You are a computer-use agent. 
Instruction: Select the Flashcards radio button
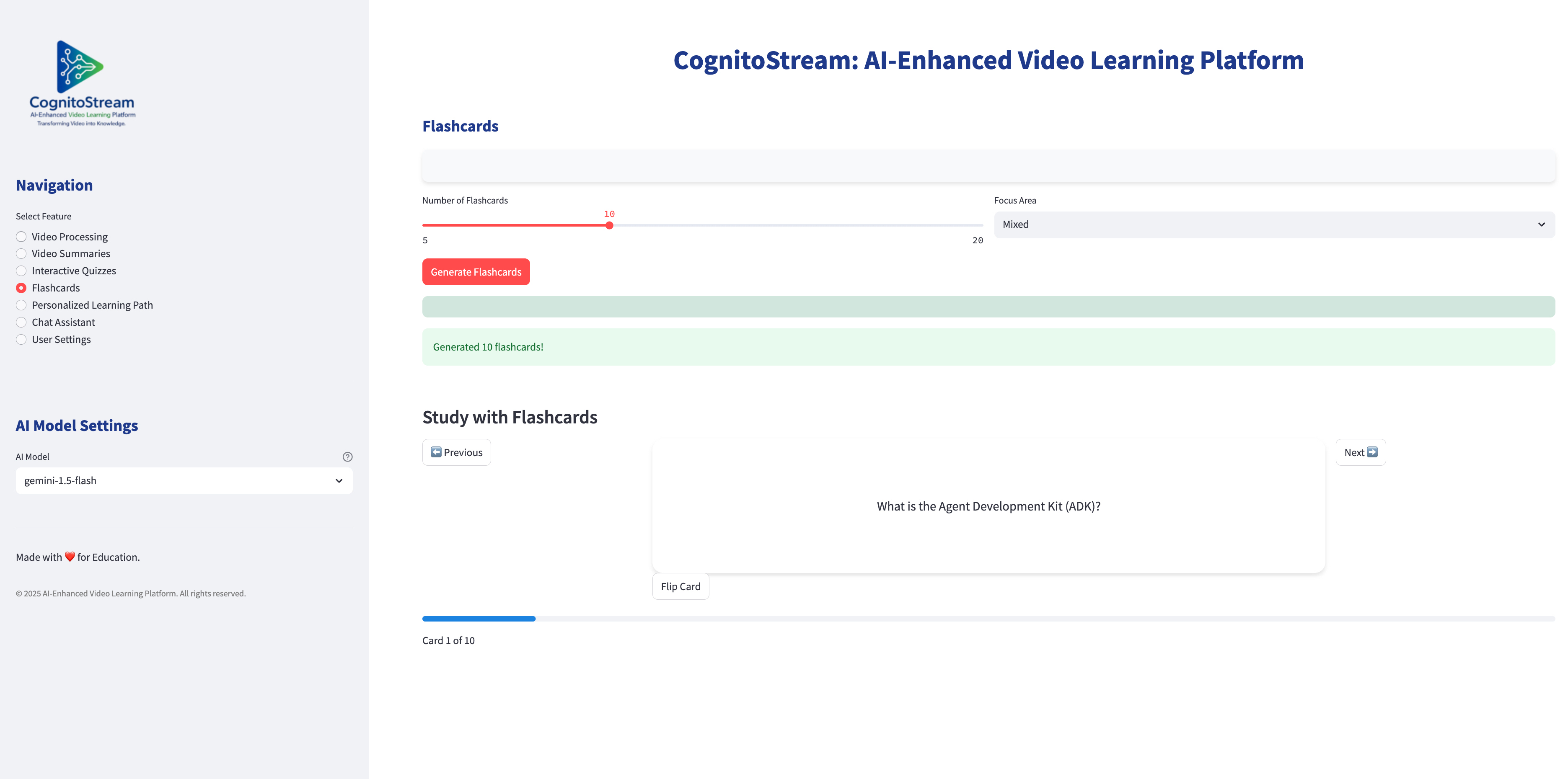(21, 288)
